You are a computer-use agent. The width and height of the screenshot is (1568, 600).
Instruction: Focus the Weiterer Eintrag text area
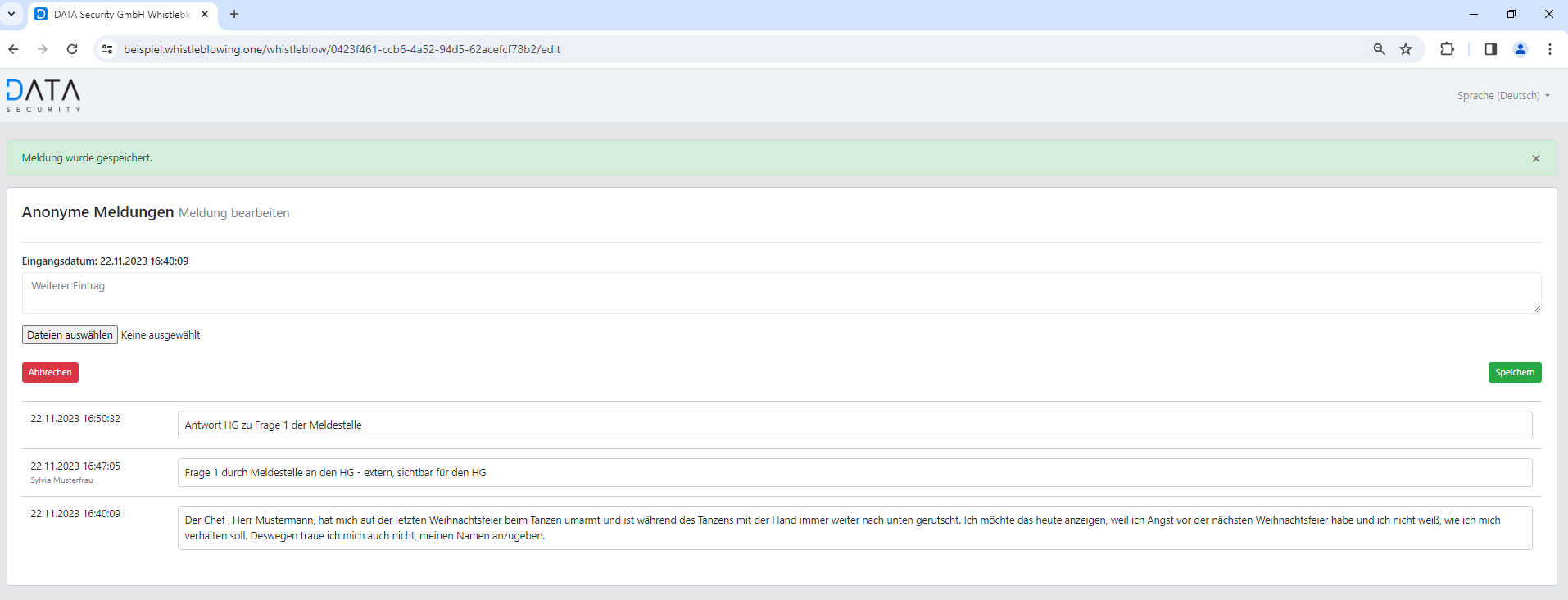[x=781, y=293]
